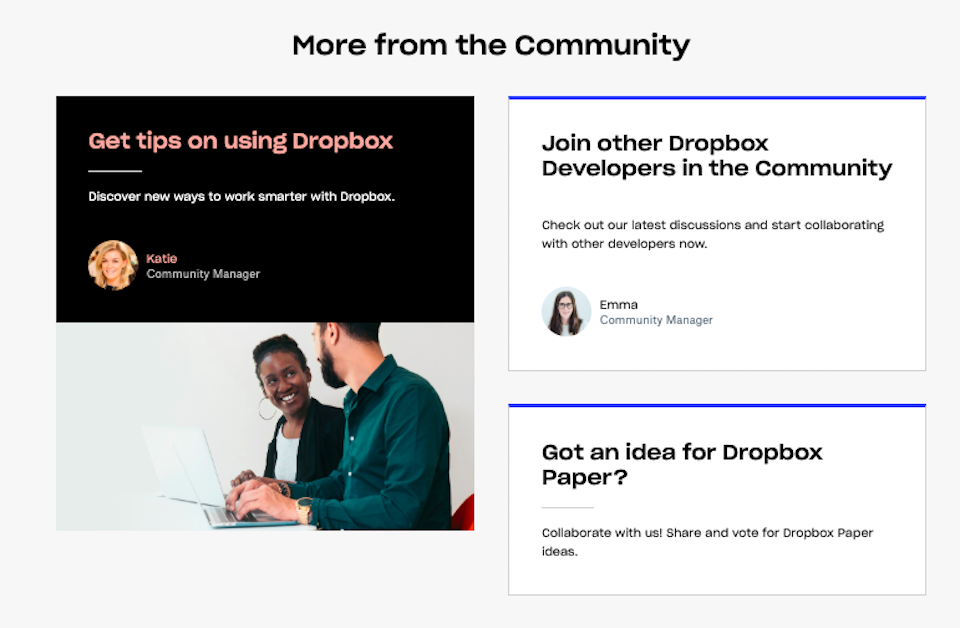The width and height of the screenshot is (960, 628).
Task: Open 'Join other Dropbox Developers in the Community'
Action: pyautogui.click(x=716, y=156)
